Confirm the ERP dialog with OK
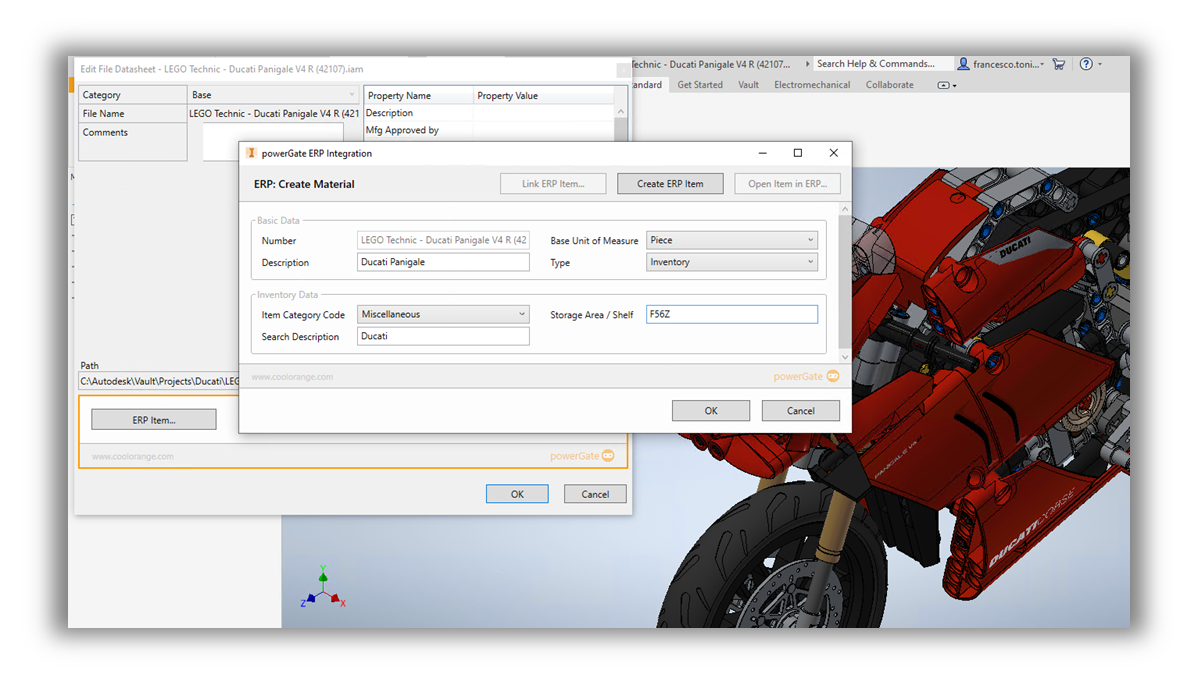This screenshot has width=1195, height=678. (x=710, y=410)
